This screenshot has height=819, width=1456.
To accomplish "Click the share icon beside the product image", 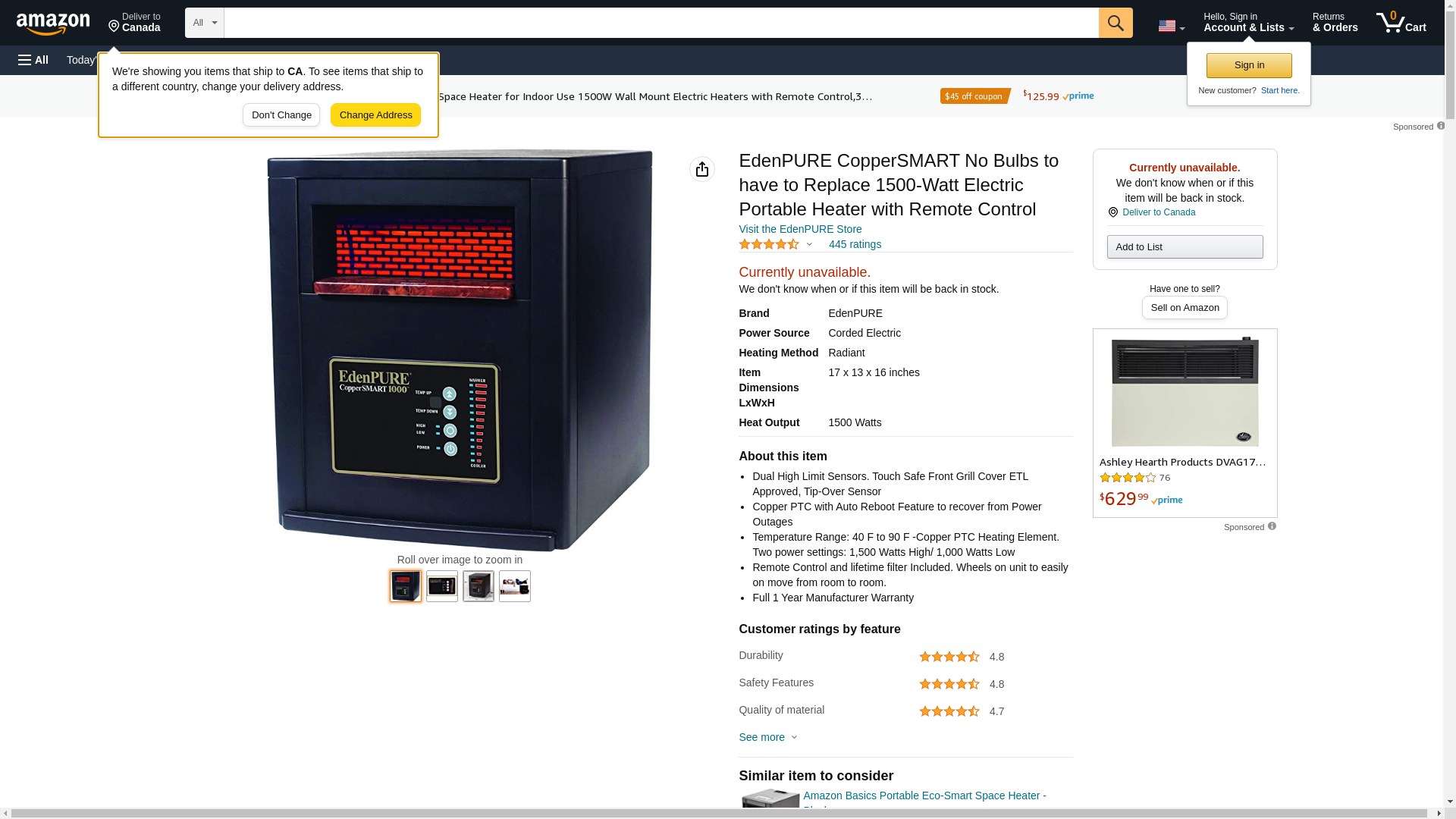I will pyautogui.click(x=702, y=169).
